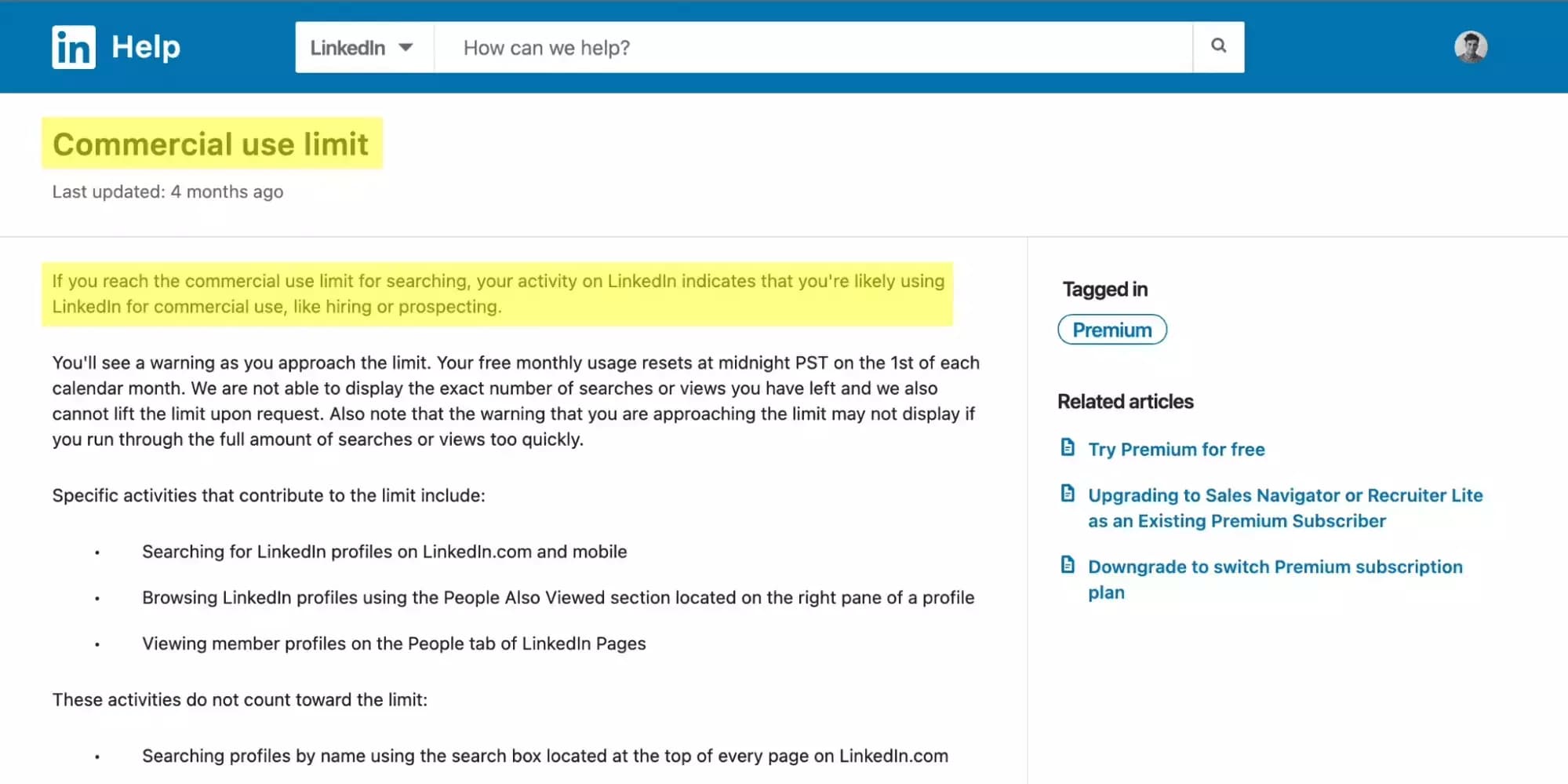The width and height of the screenshot is (1568, 784).
Task: Open the "Try Premium for free" article link
Action: 1176,449
